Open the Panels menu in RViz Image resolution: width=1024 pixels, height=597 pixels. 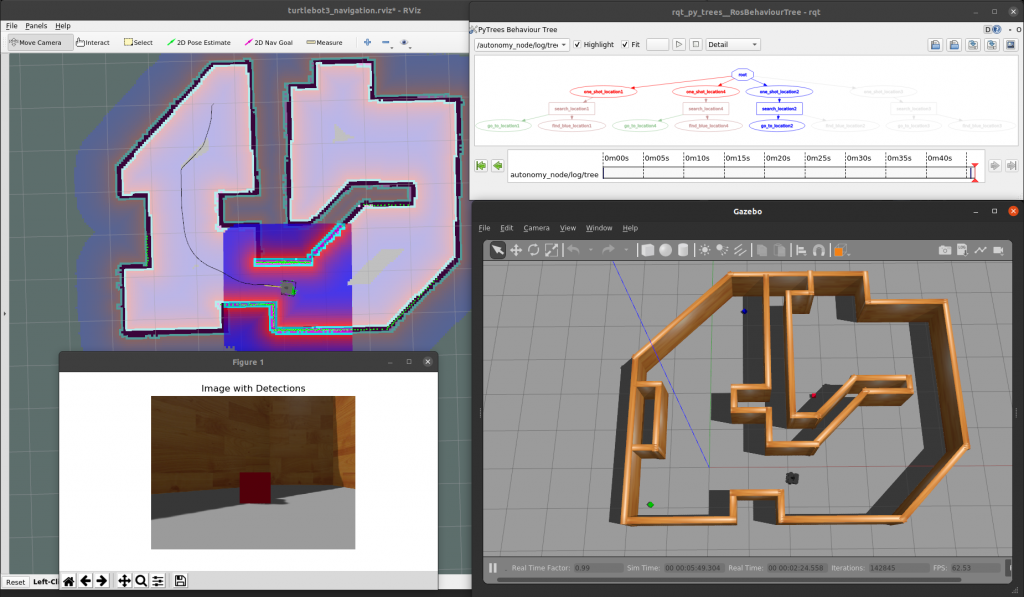(36, 25)
